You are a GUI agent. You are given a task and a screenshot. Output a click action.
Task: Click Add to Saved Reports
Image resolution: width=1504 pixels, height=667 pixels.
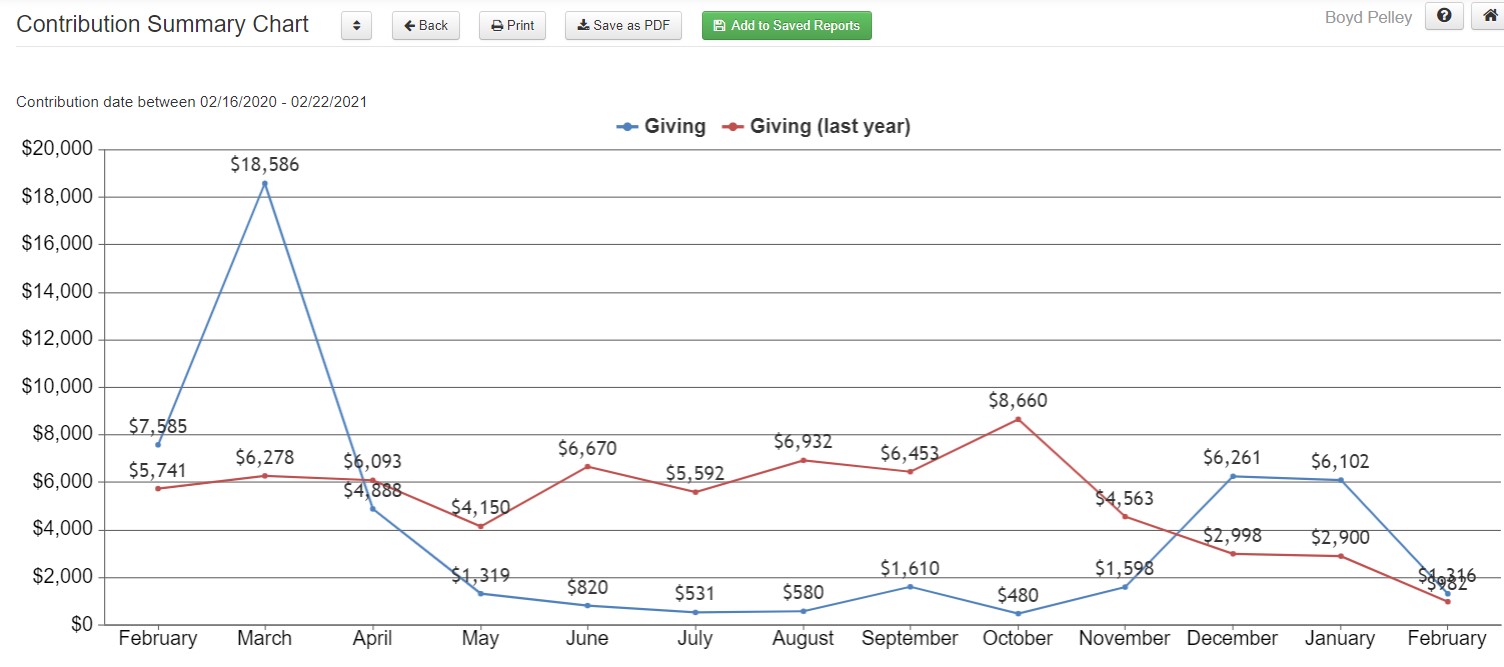[786, 25]
